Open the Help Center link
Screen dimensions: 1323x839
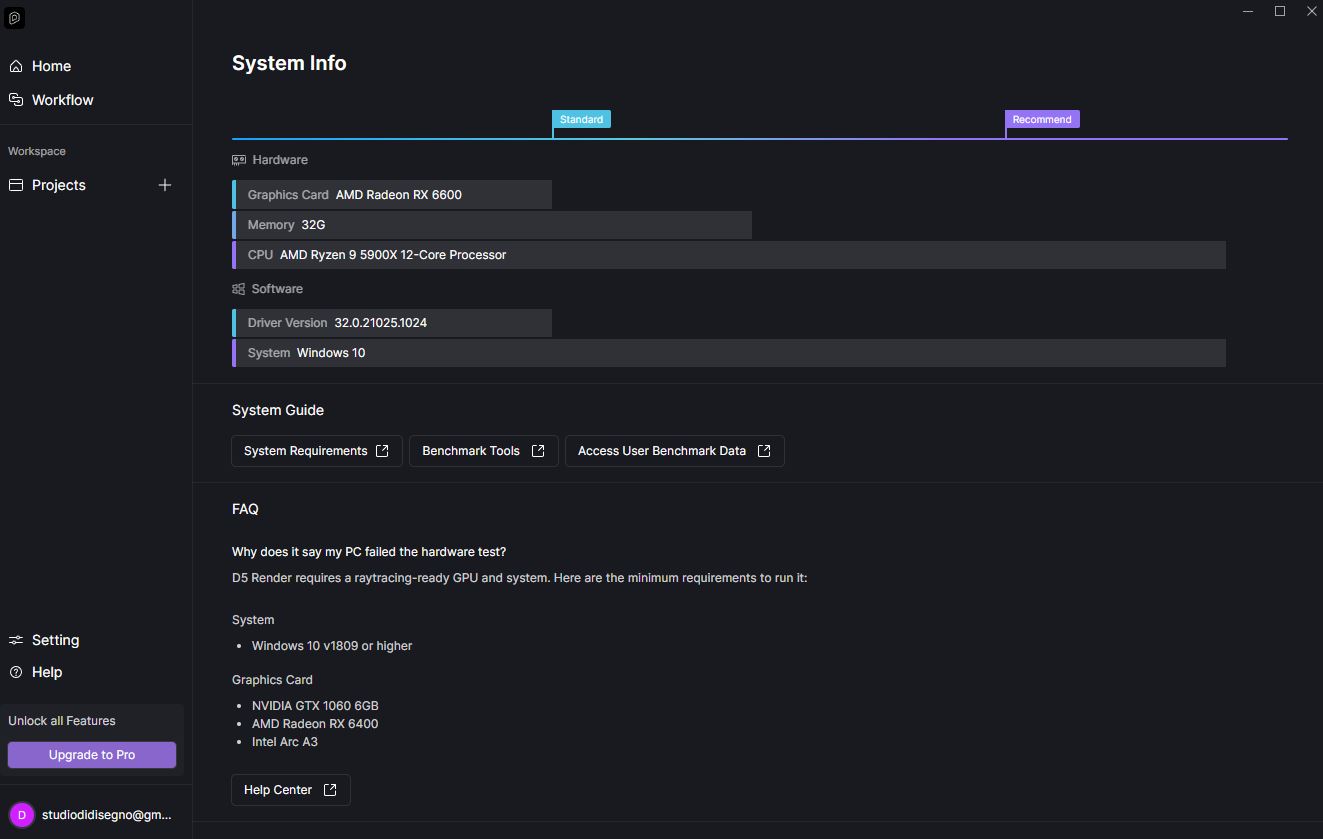290,790
